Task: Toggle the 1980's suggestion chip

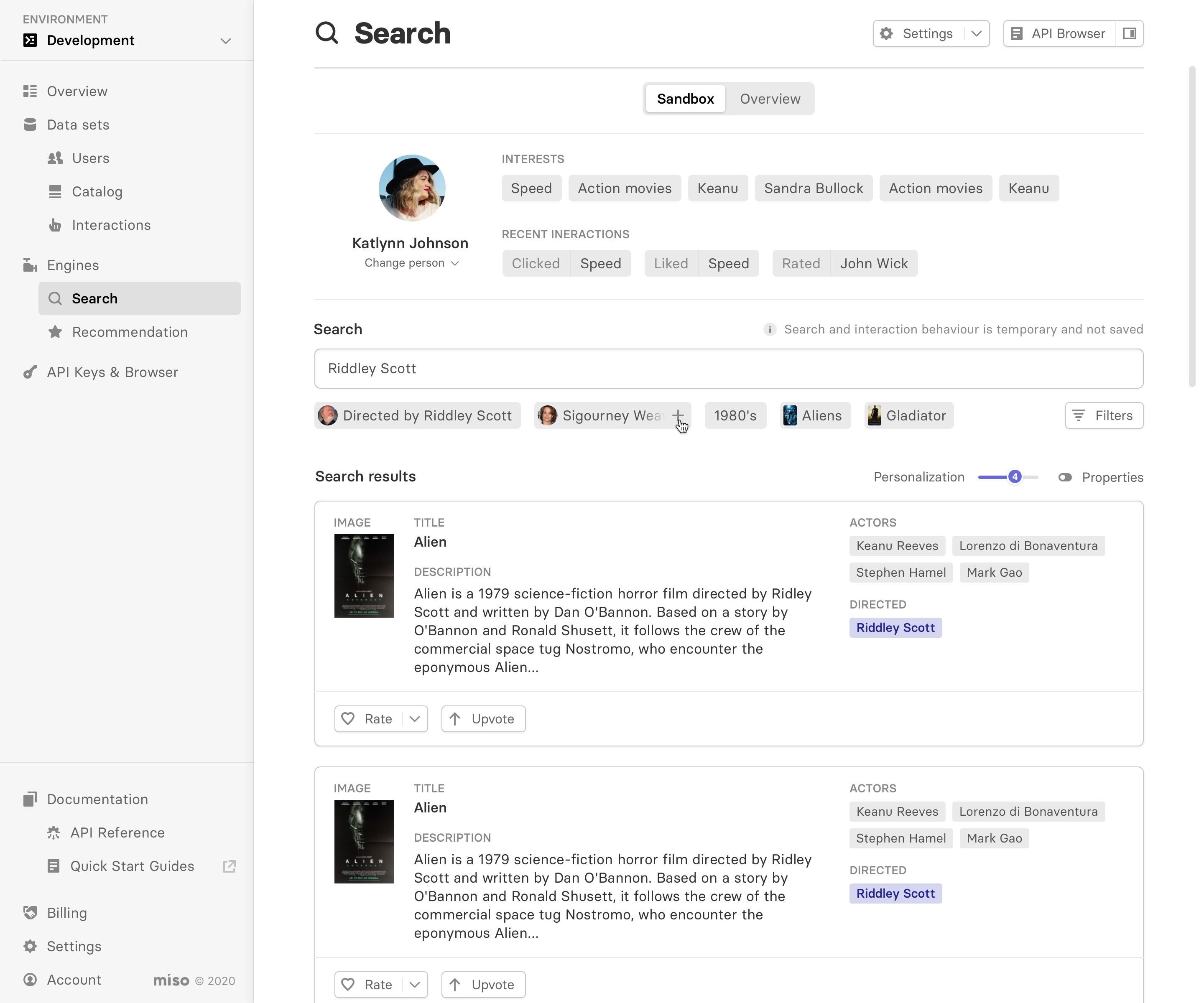Action: (x=735, y=415)
